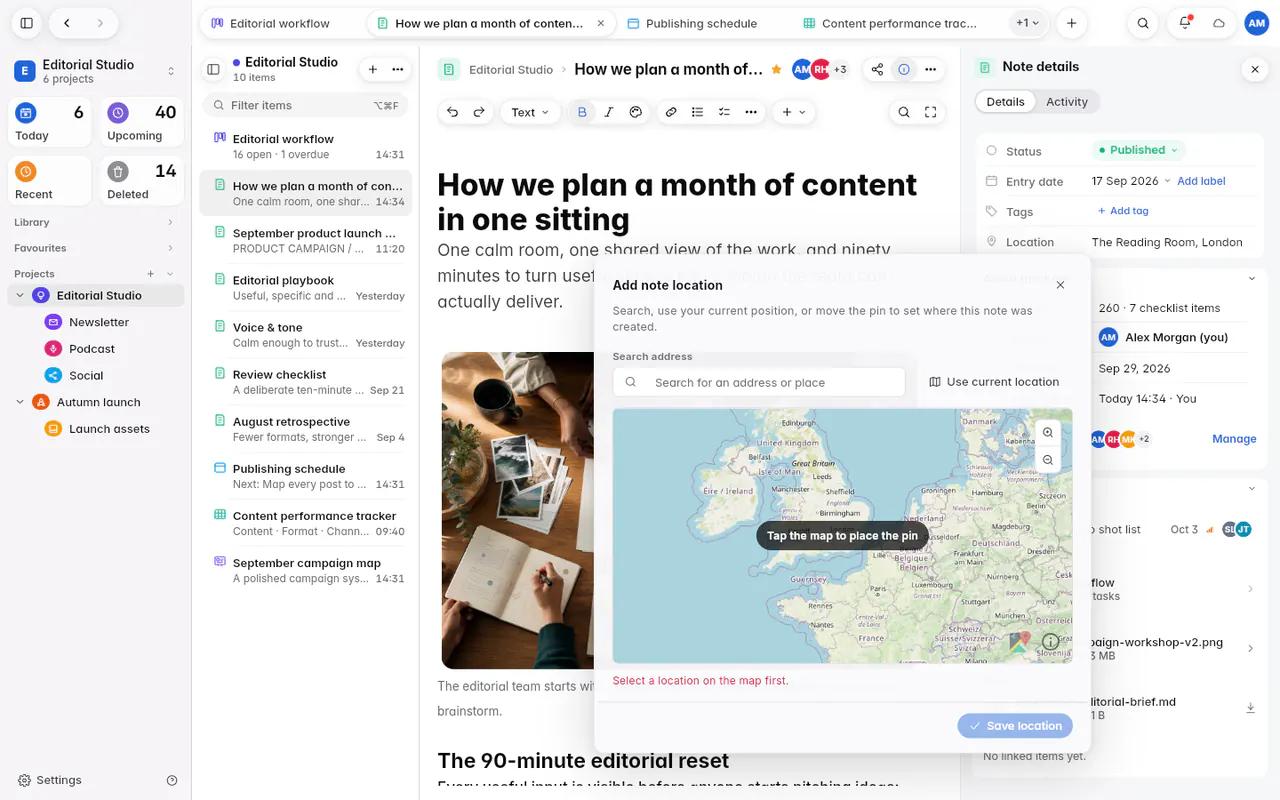Open the map attribution info icon
Screen dimensions: 1280x800
(1050, 642)
